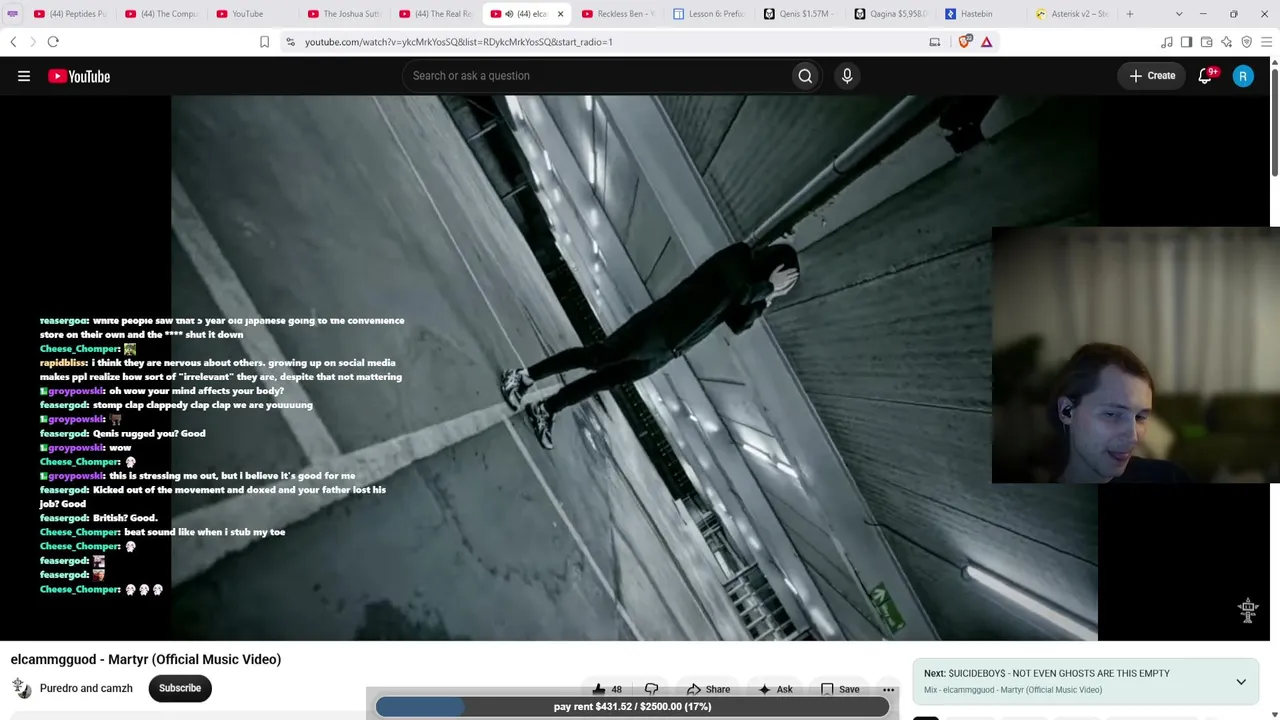
Task: Click 'oh wow your mind affects your body?'
Action: [x=196, y=391]
